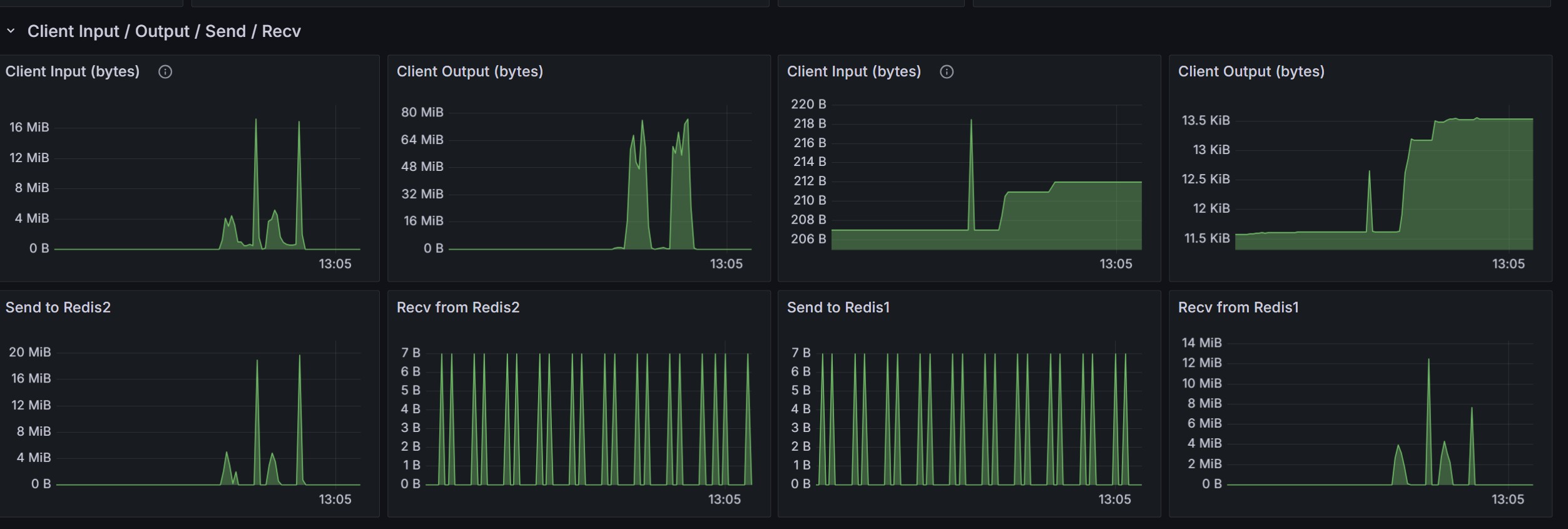Open the Recv from Redis2 panel title menu
Screen dimensions: 1568x529
click(458, 307)
